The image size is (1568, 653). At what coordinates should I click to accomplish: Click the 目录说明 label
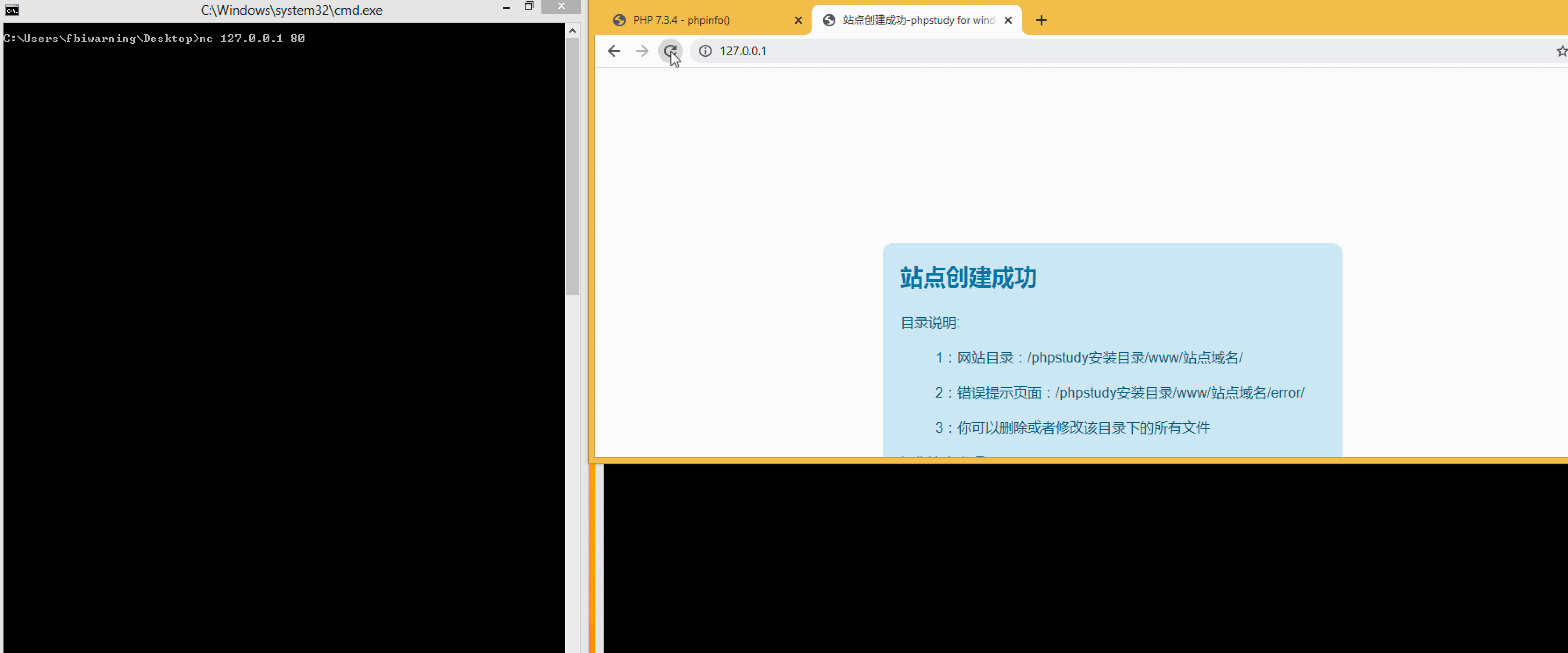point(930,323)
